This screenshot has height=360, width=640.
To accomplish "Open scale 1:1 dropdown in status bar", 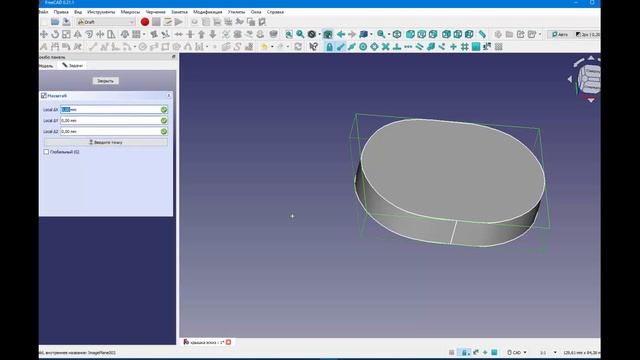I will [548, 352].
